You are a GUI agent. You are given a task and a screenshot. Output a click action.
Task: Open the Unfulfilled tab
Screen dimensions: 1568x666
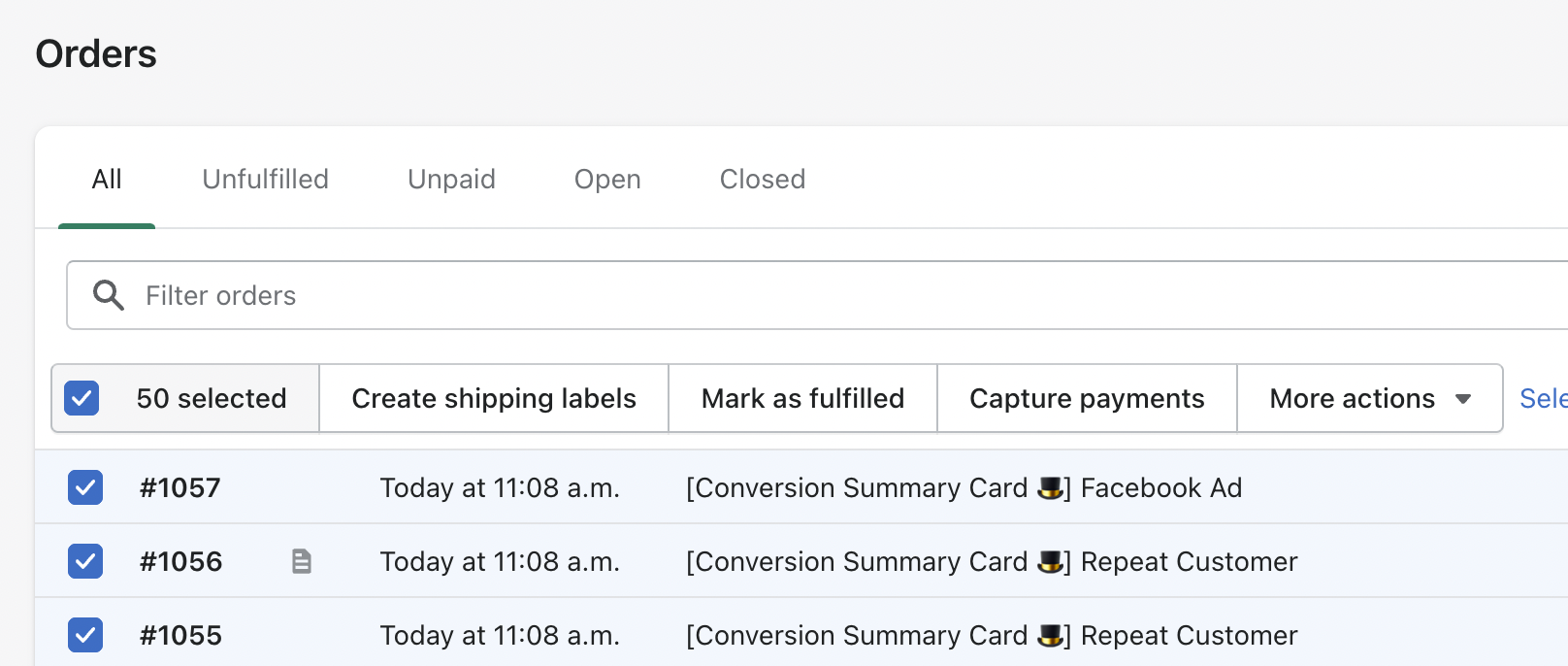coord(265,180)
